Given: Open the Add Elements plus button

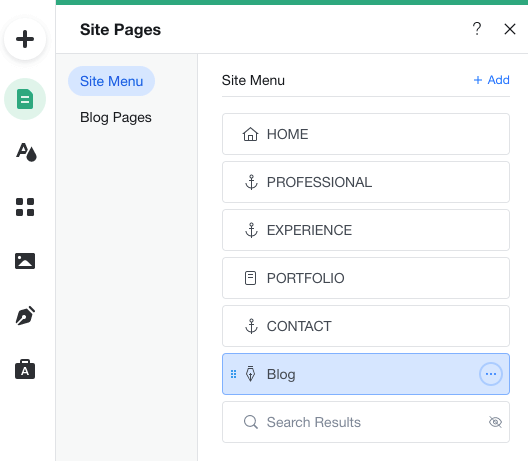Looking at the screenshot, I should pos(25,39).
